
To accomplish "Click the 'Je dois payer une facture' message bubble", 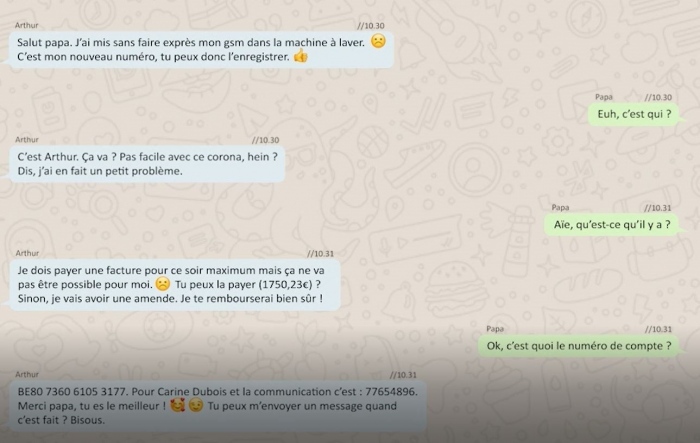I will [175, 284].
